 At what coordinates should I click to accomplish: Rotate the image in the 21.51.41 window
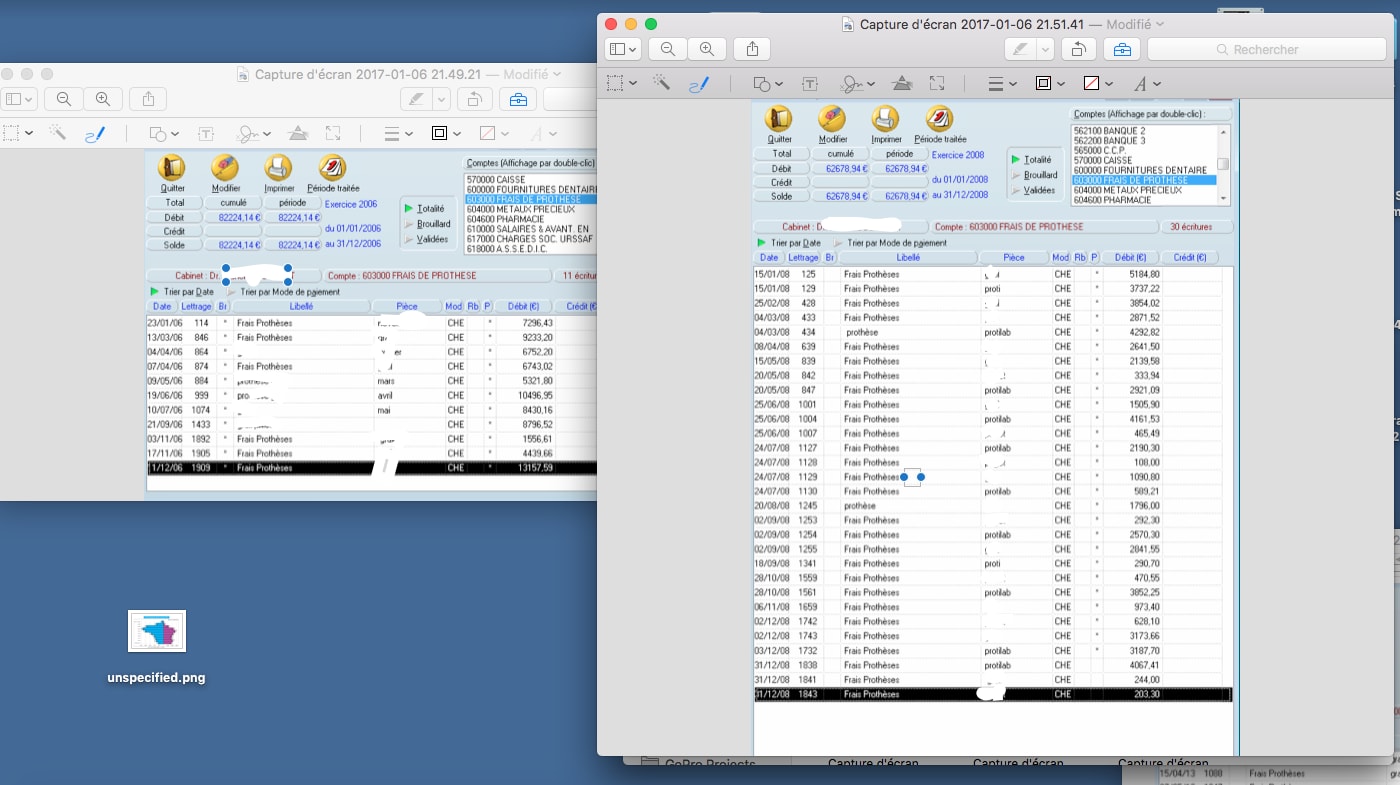coord(1078,49)
